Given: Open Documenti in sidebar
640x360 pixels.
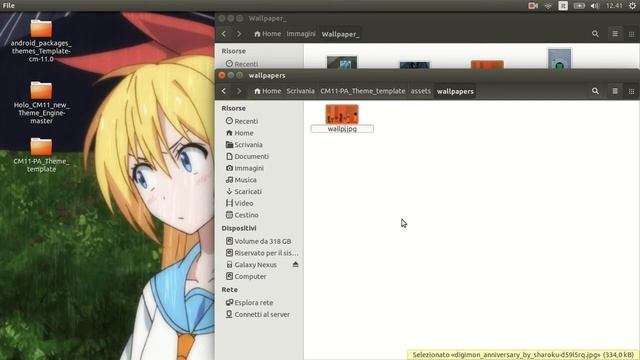Looking at the screenshot, I should pos(247,156).
